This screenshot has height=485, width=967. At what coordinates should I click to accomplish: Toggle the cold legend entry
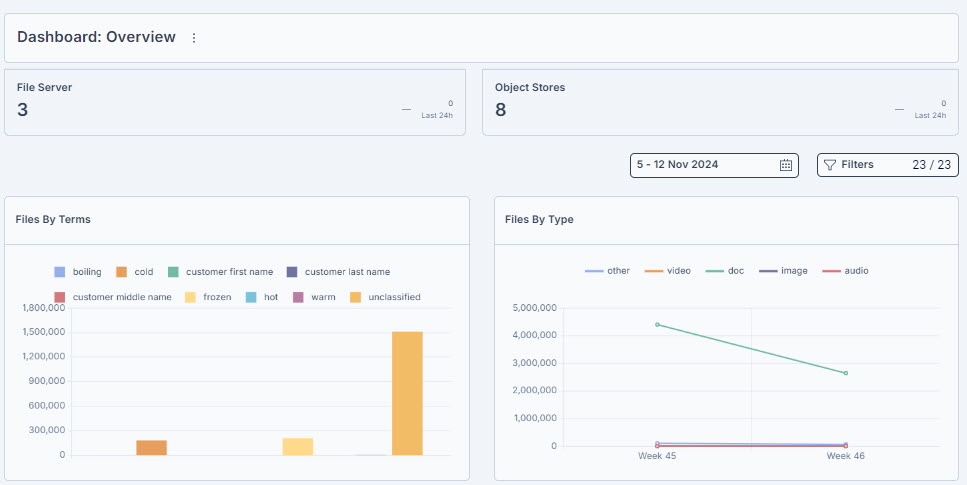click(134, 272)
